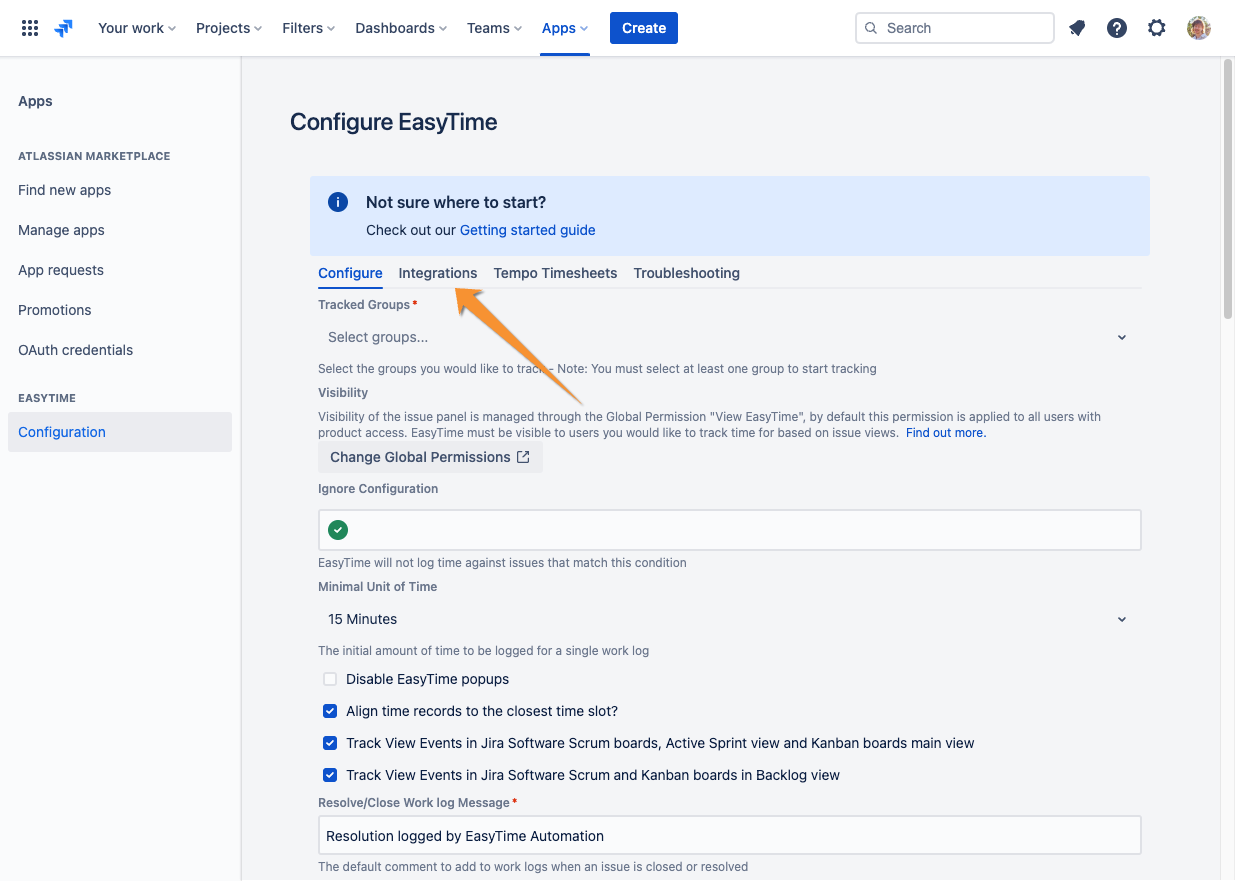Screen dimensions: 1235x881
Task: Select EasyTime Configuration in sidebar
Action: tap(120, 432)
